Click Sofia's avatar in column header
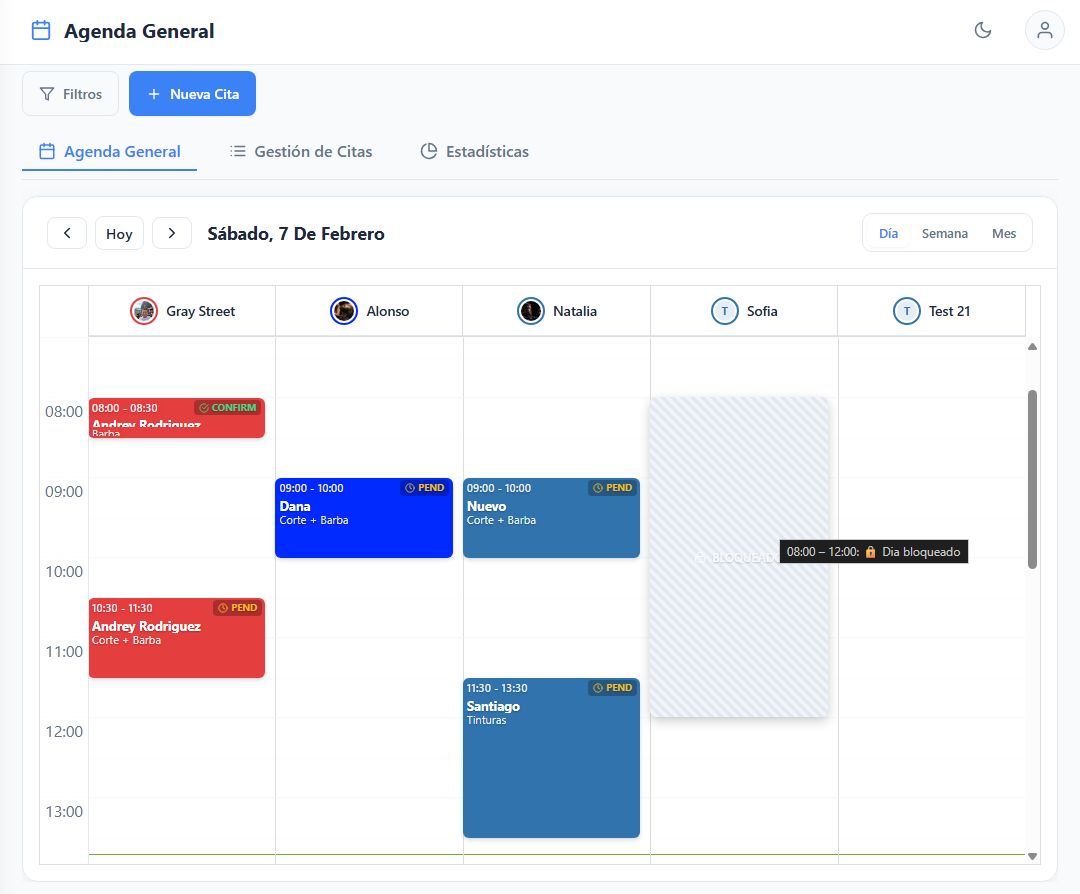The image size is (1080, 894). (724, 311)
